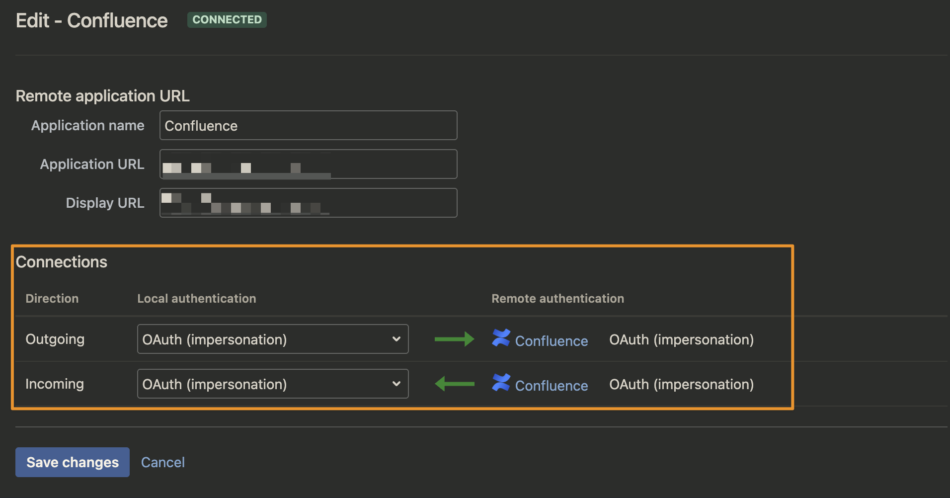This screenshot has width=950, height=498.
Task: Open the Outgoing local authentication dropdown
Action: (x=273, y=339)
